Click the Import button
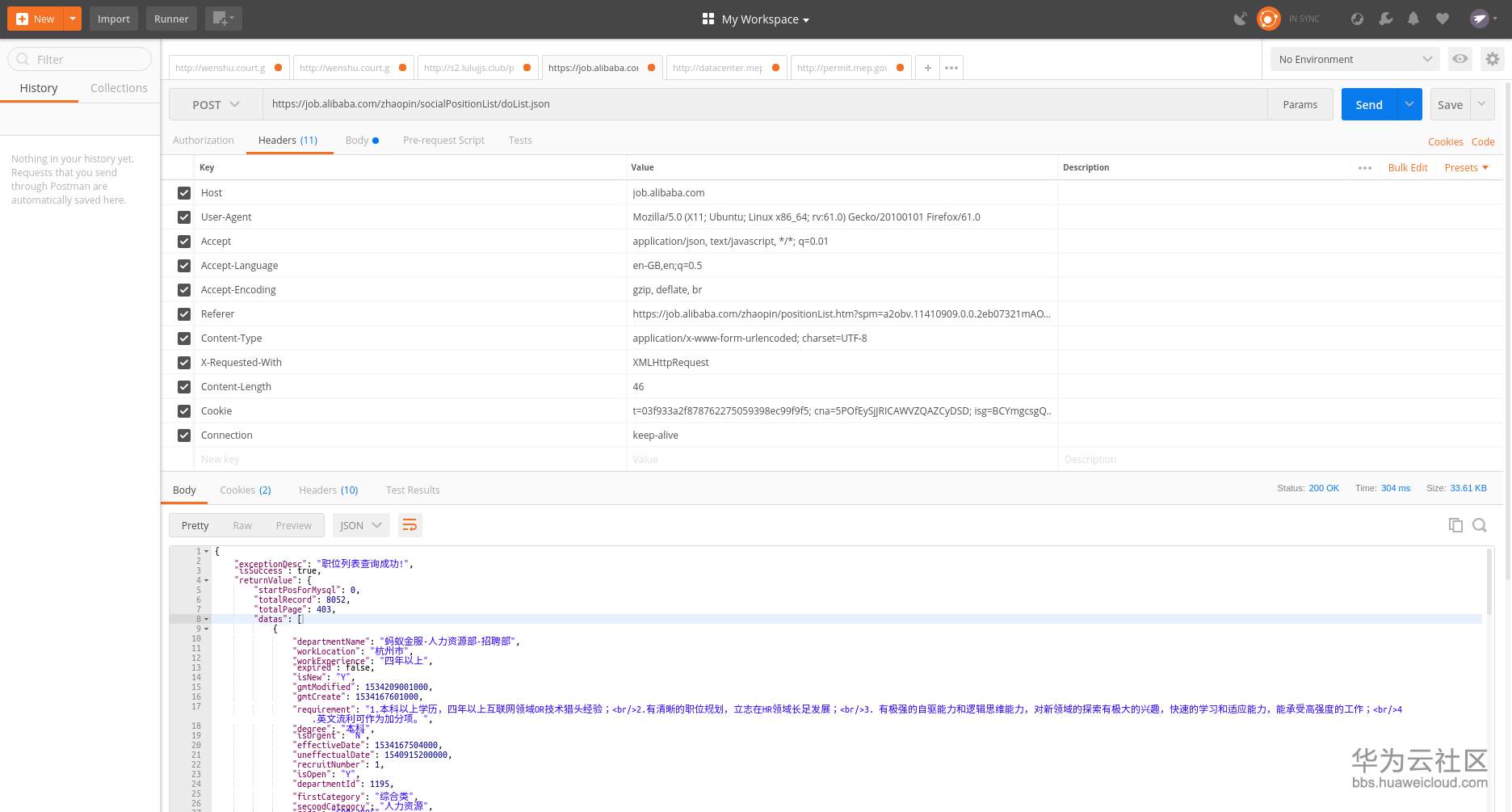 [114, 19]
